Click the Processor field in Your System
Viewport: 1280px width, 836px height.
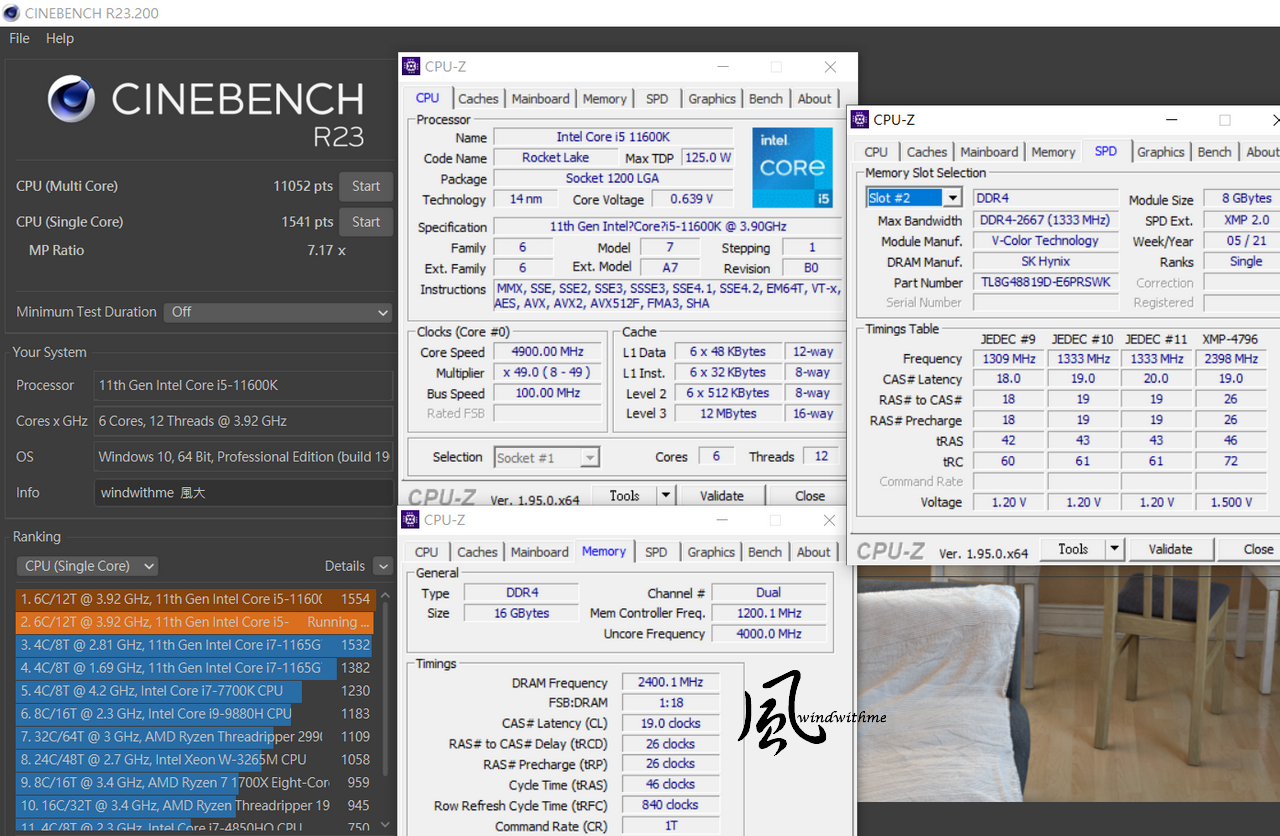244,385
